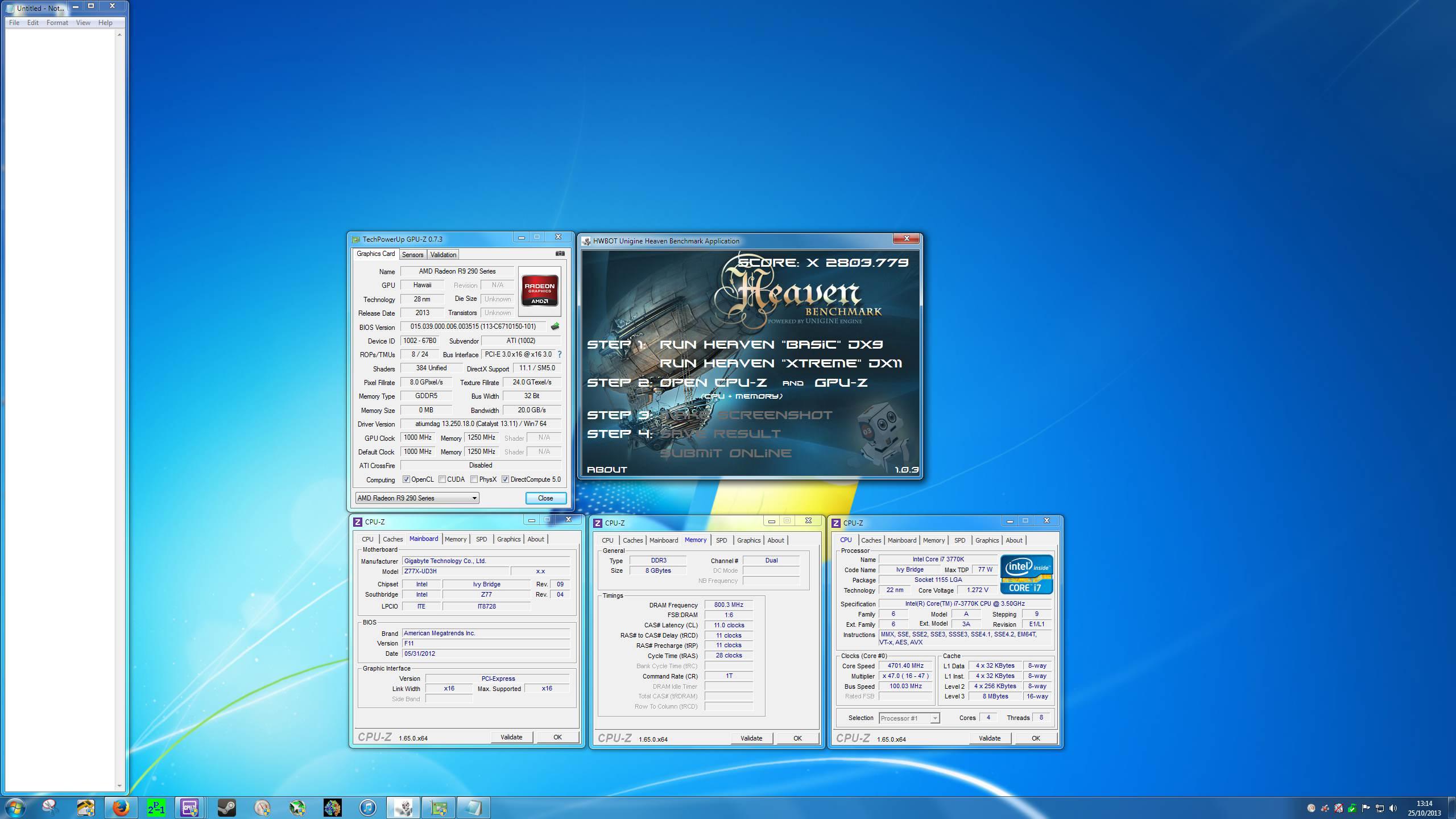Screen dimensions: 1456x819
Task: Click the Notepad taskbar icon
Action: tap(474, 808)
